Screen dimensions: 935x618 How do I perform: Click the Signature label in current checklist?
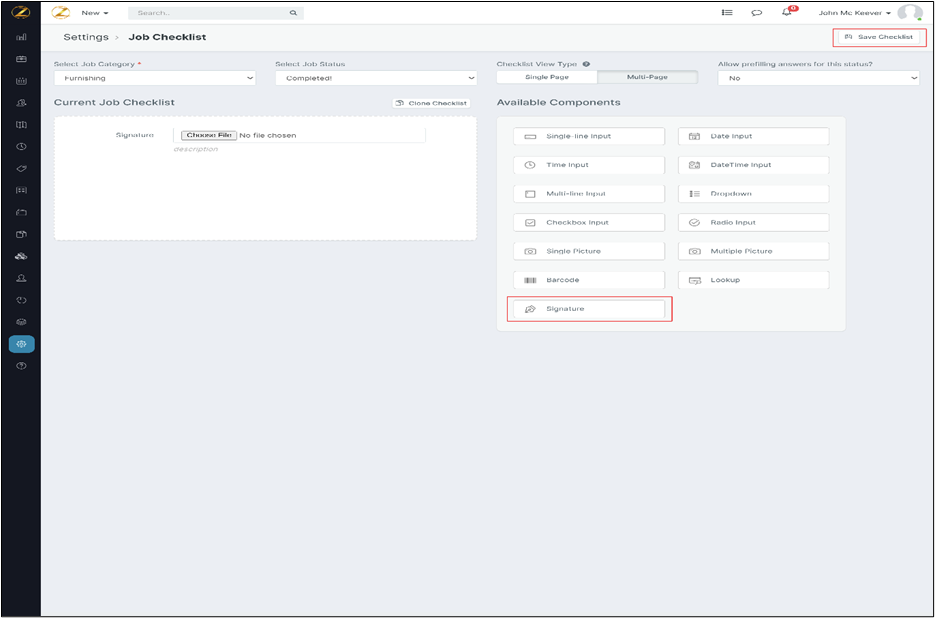135,135
